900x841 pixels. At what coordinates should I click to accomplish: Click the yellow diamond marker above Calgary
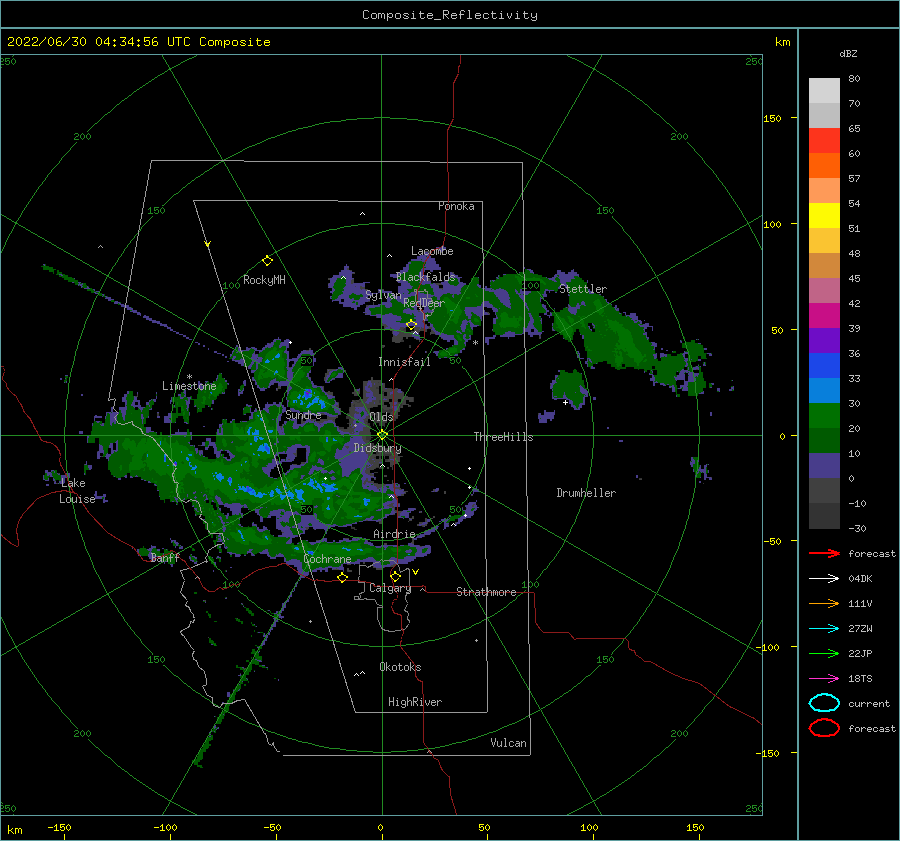coord(395,576)
